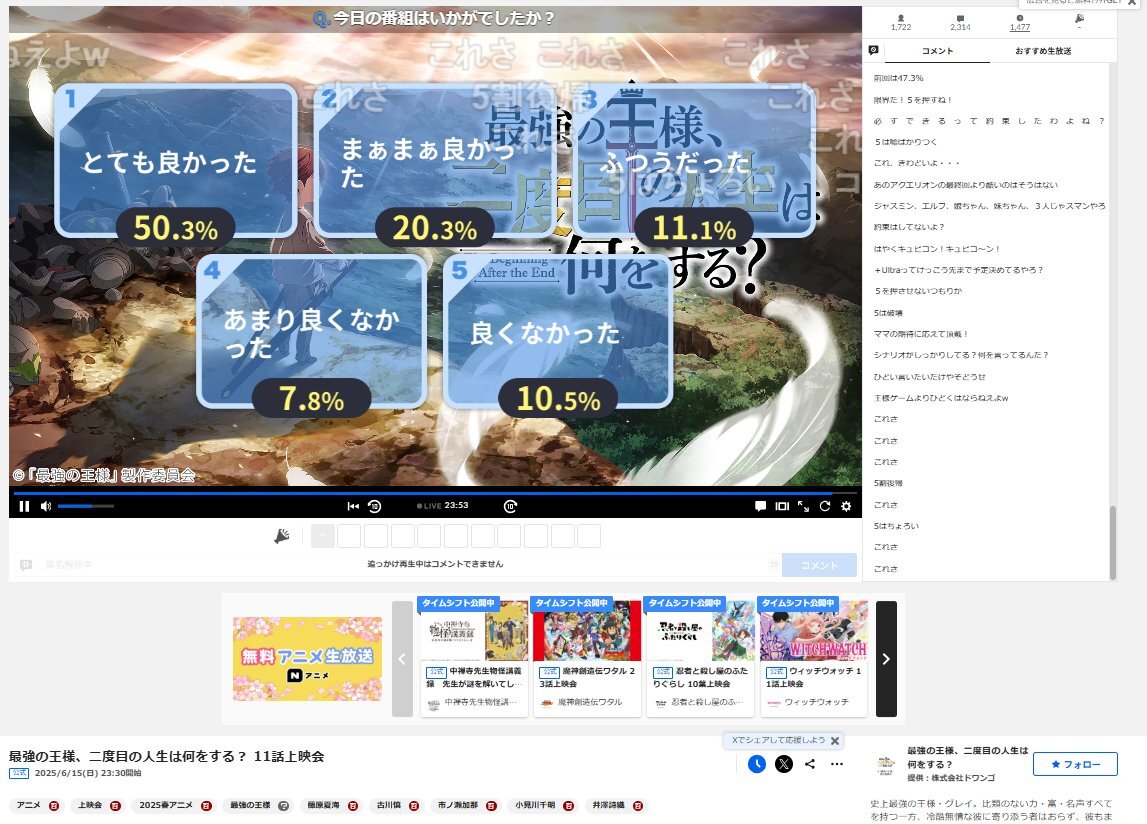Click the viewer count icon showing 1,722

coord(901,18)
